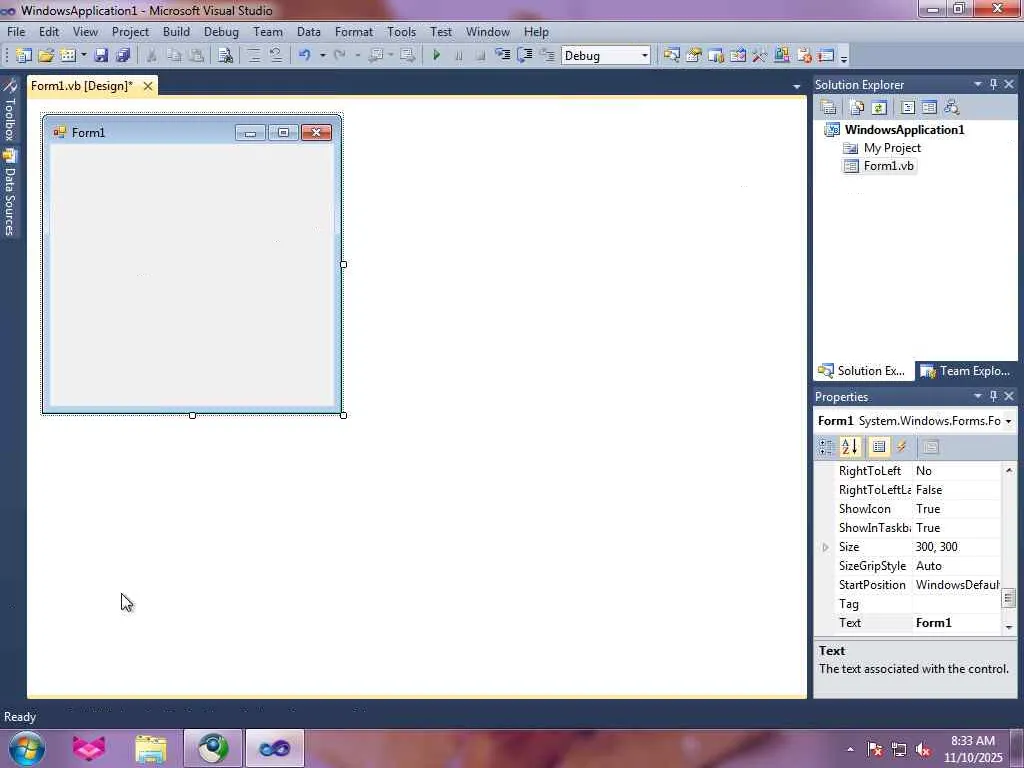Screen dimensions: 1024x768
Task: Open toolbar overflow options arrow
Action: (x=844, y=57)
